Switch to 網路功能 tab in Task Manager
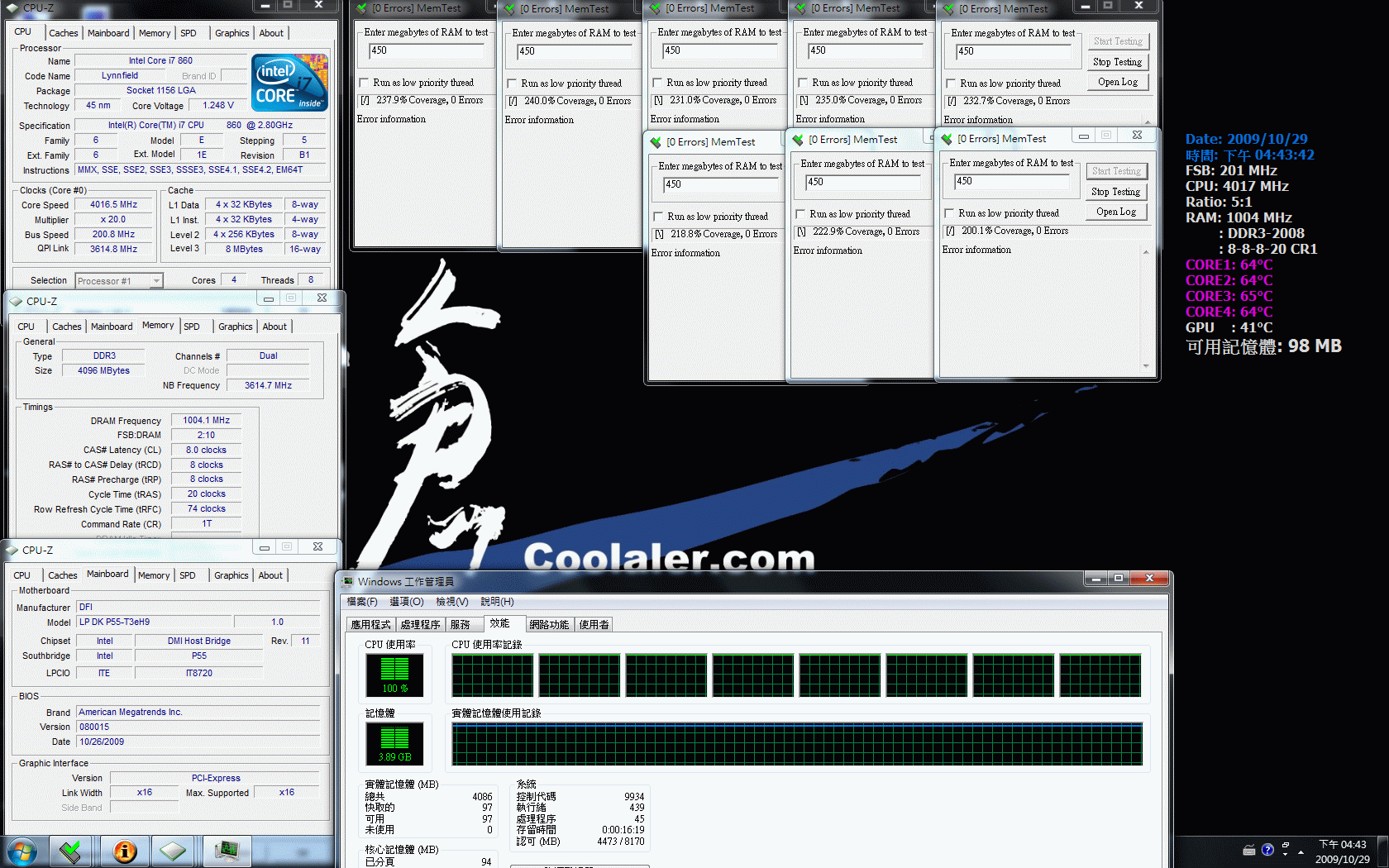1389x868 pixels. [x=549, y=625]
